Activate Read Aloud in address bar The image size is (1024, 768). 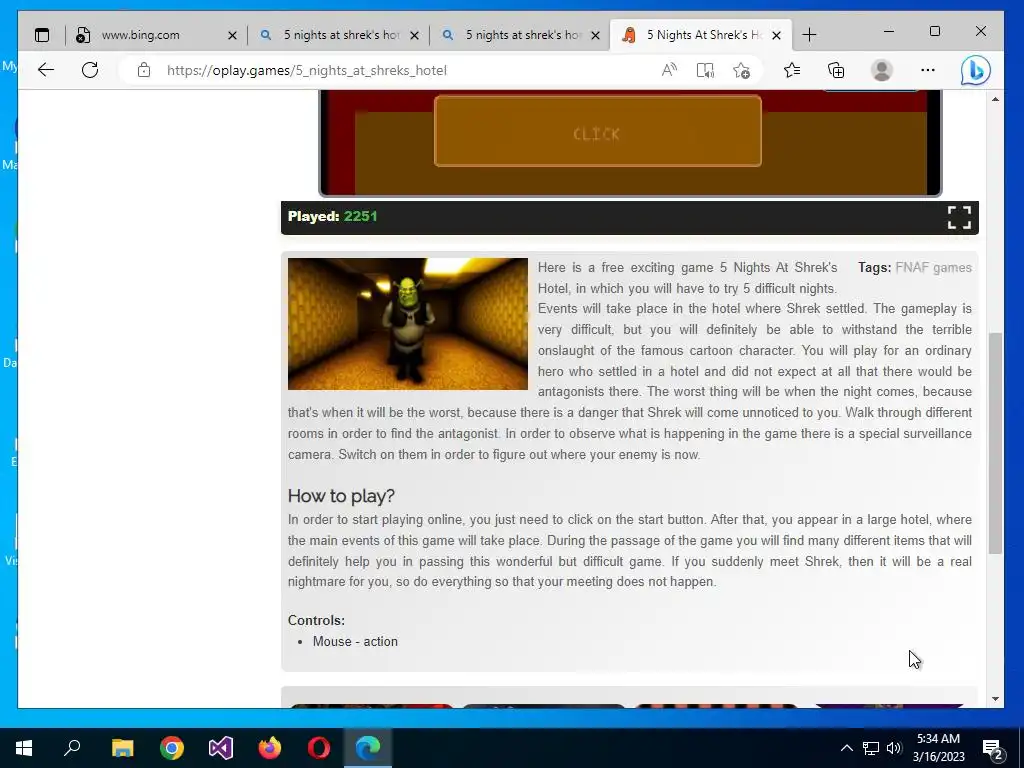669,70
